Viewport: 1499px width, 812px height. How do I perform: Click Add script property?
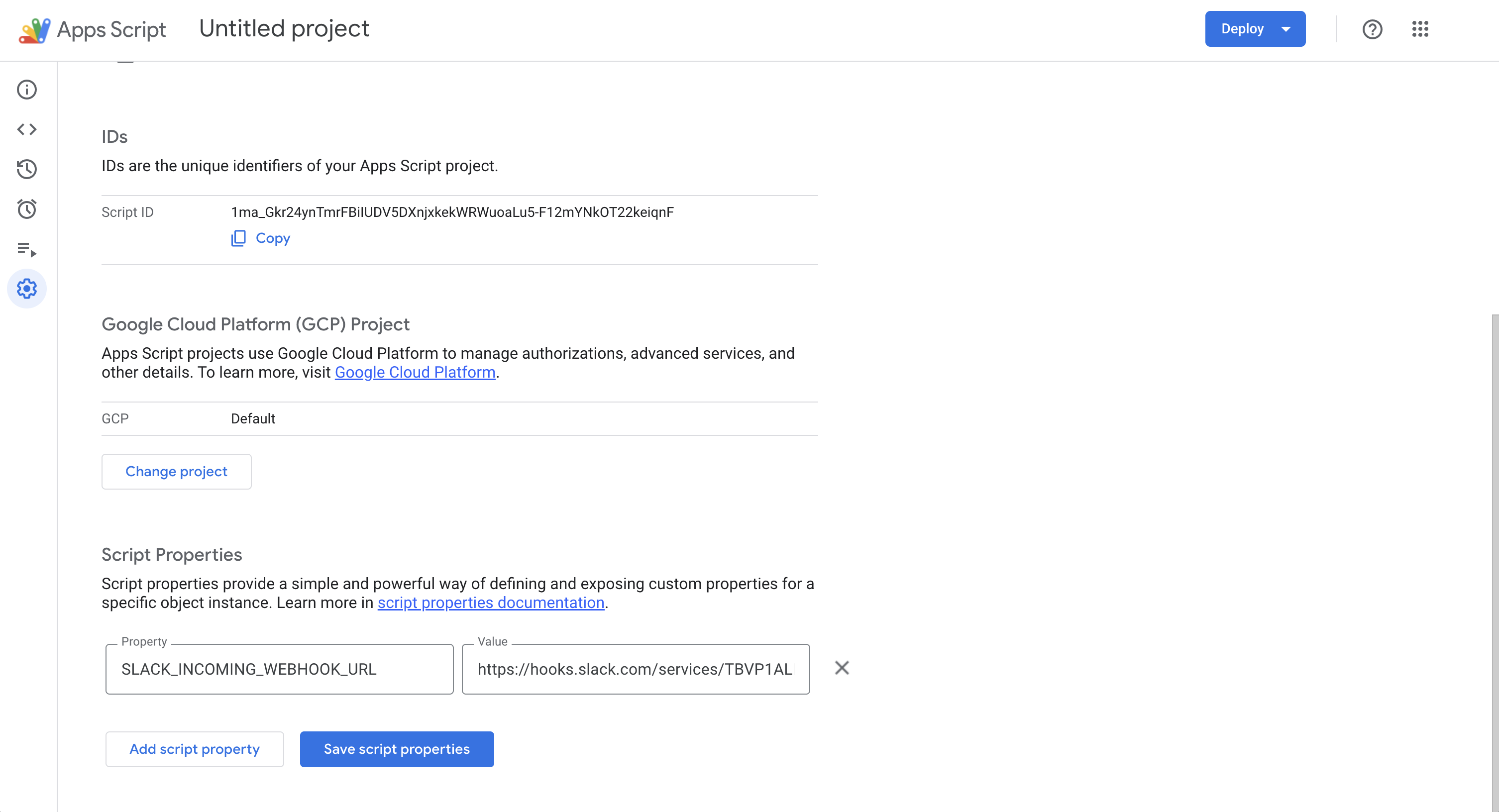[x=195, y=749]
